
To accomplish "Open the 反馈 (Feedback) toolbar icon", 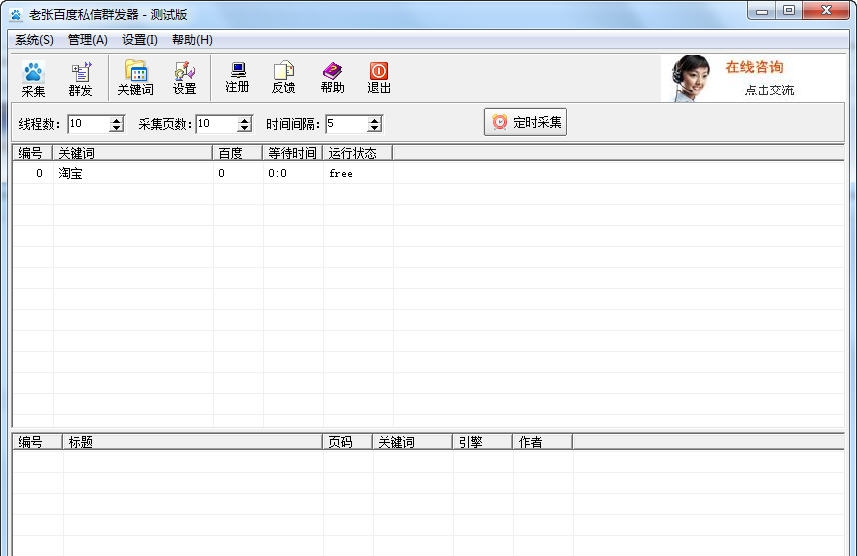I will pyautogui.click(x=283, y=78).
